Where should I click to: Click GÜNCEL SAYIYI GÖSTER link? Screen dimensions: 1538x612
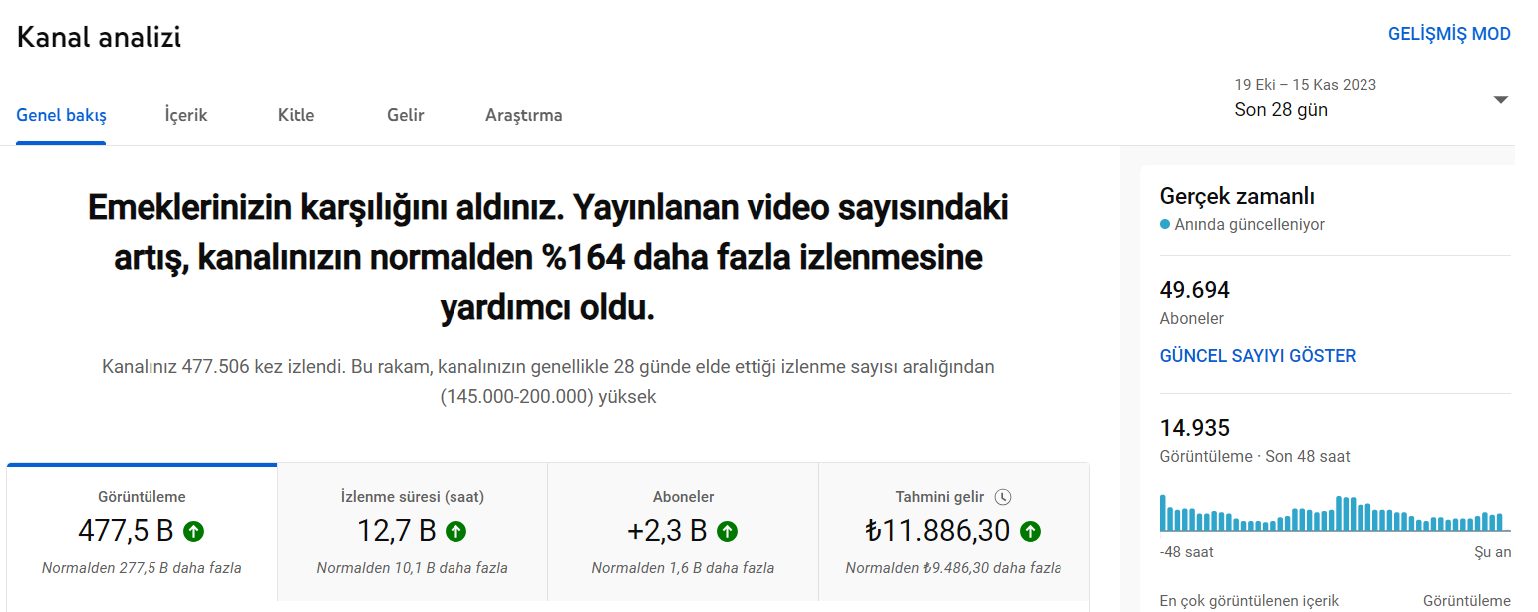point(1258,356)
